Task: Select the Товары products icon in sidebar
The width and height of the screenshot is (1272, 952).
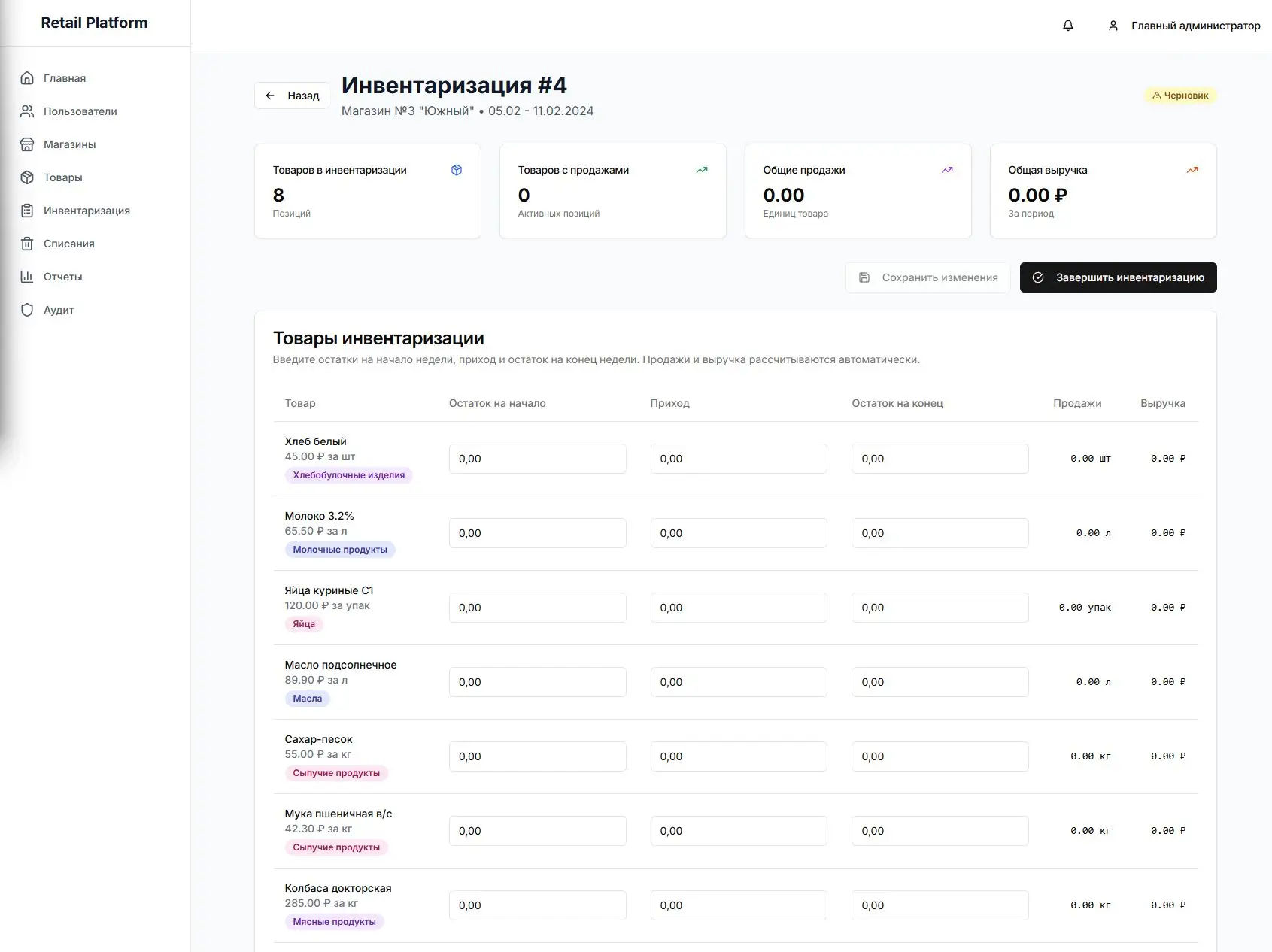Action: pos(27,177)
